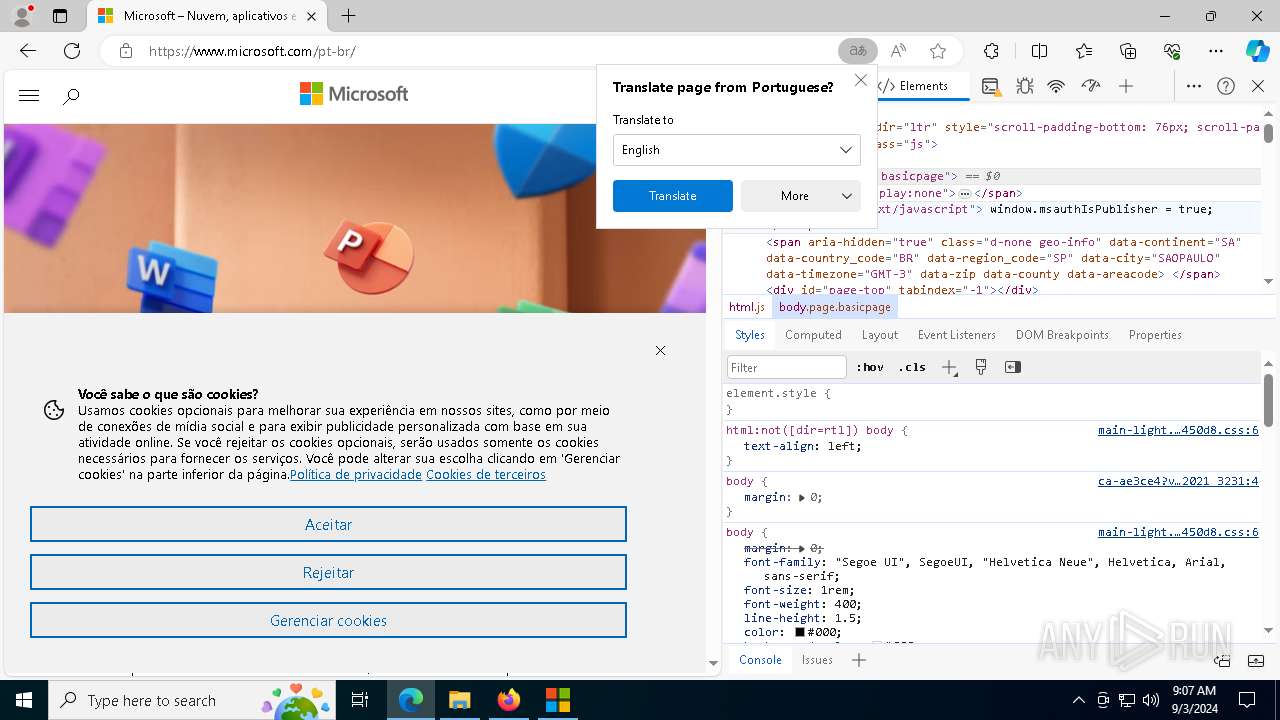1280x720 pixels.
Task: Open the Event Listeners tab
Action: 957,335
